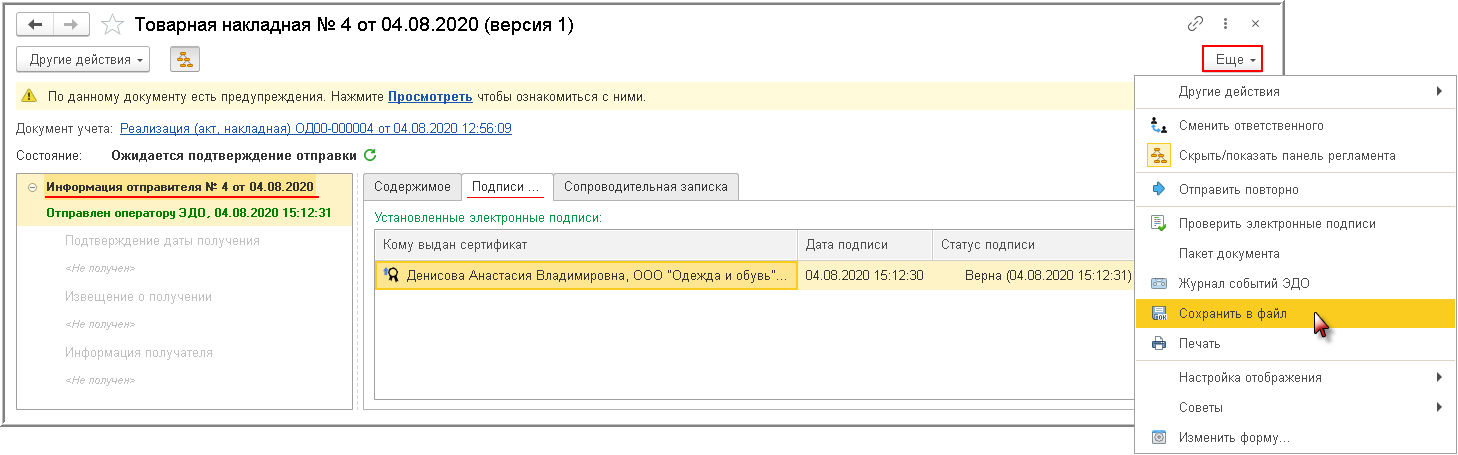The image size is (1458, 455).
Task: Choose Сохранить в файл from the menu
Action: (x=1232, y=313)
